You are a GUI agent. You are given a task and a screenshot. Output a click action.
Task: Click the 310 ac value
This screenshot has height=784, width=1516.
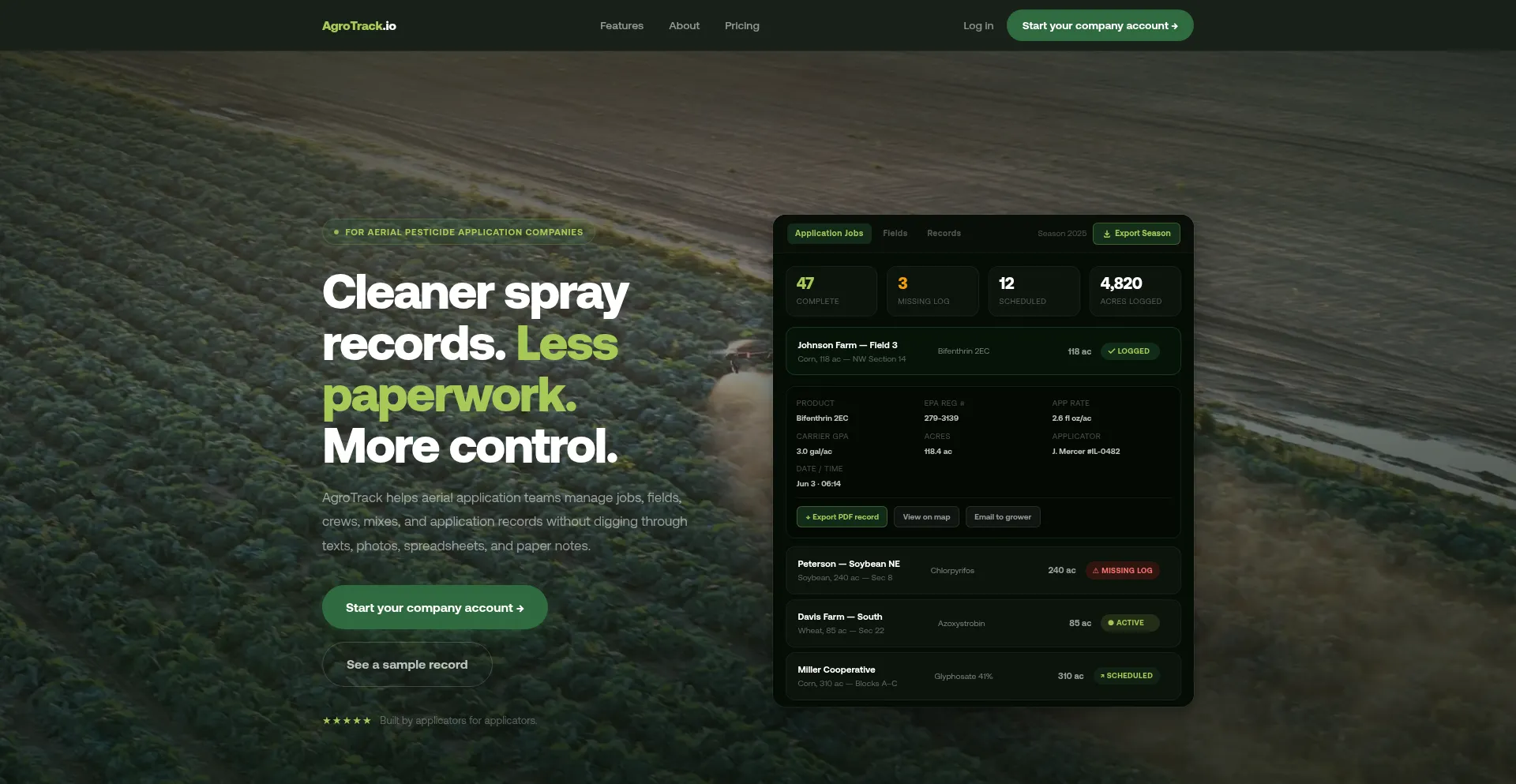click(1071, 676)
